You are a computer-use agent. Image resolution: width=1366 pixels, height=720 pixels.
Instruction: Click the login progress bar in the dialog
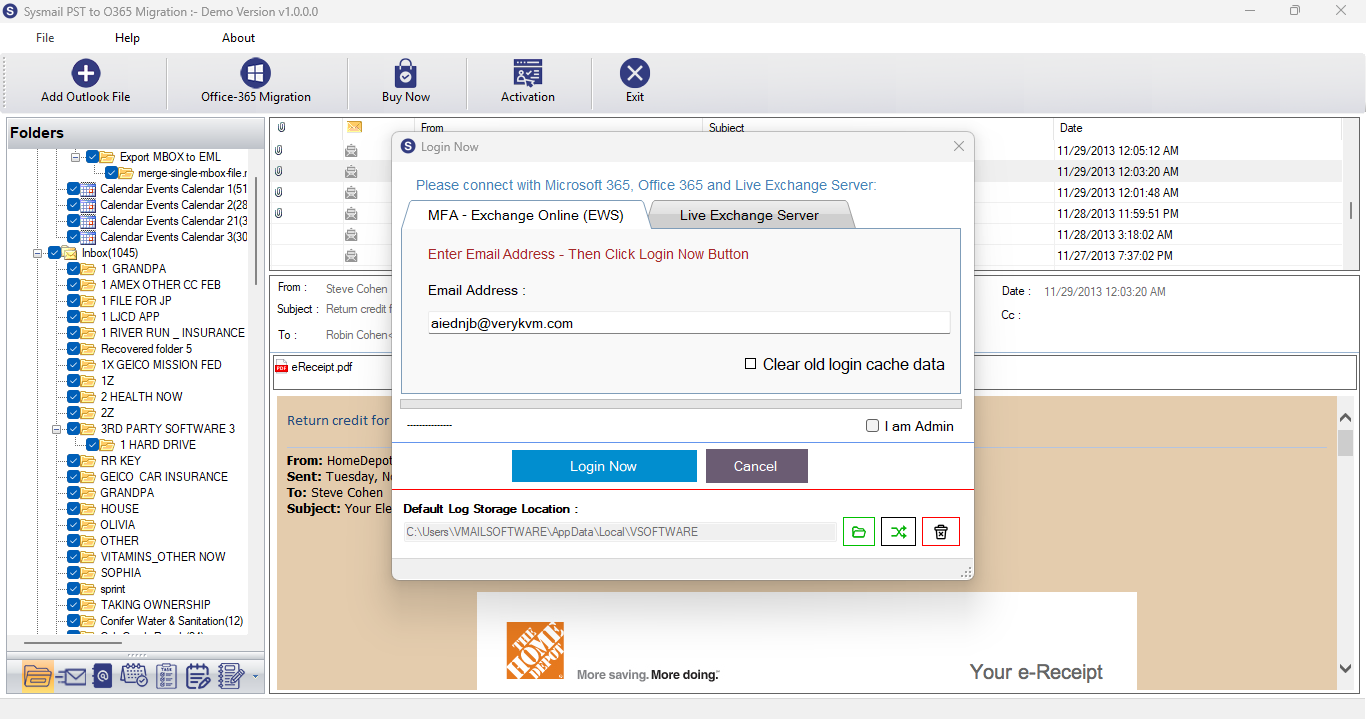[x=681, y=404]
